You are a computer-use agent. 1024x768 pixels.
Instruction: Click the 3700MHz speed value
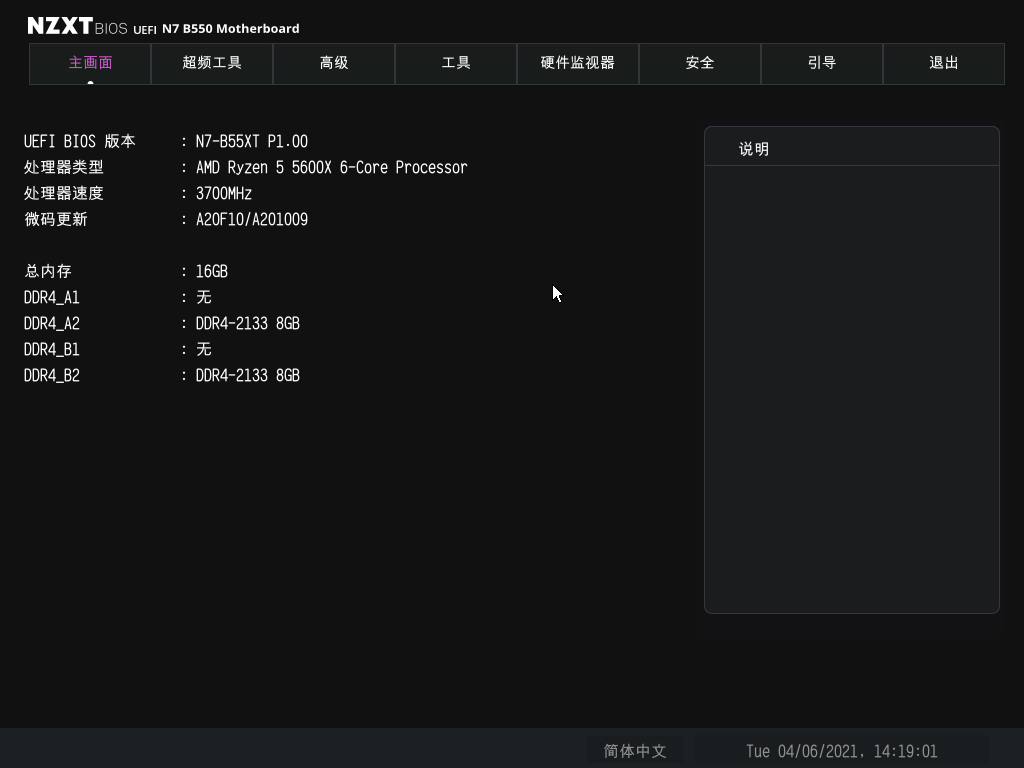pos(224,193)
